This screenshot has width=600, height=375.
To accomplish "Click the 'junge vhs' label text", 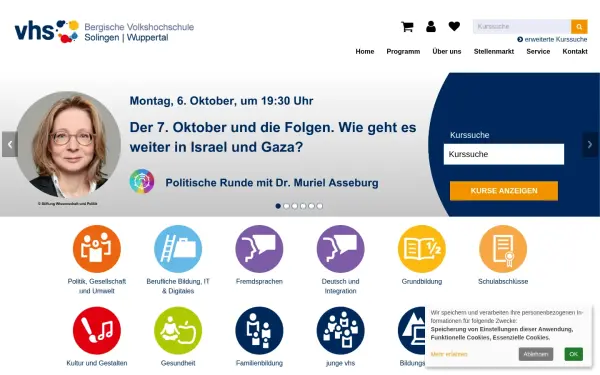I will point(341,363).
